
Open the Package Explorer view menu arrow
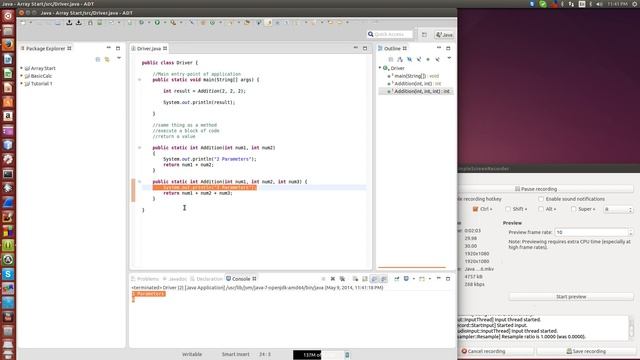[x=119, y=59]
